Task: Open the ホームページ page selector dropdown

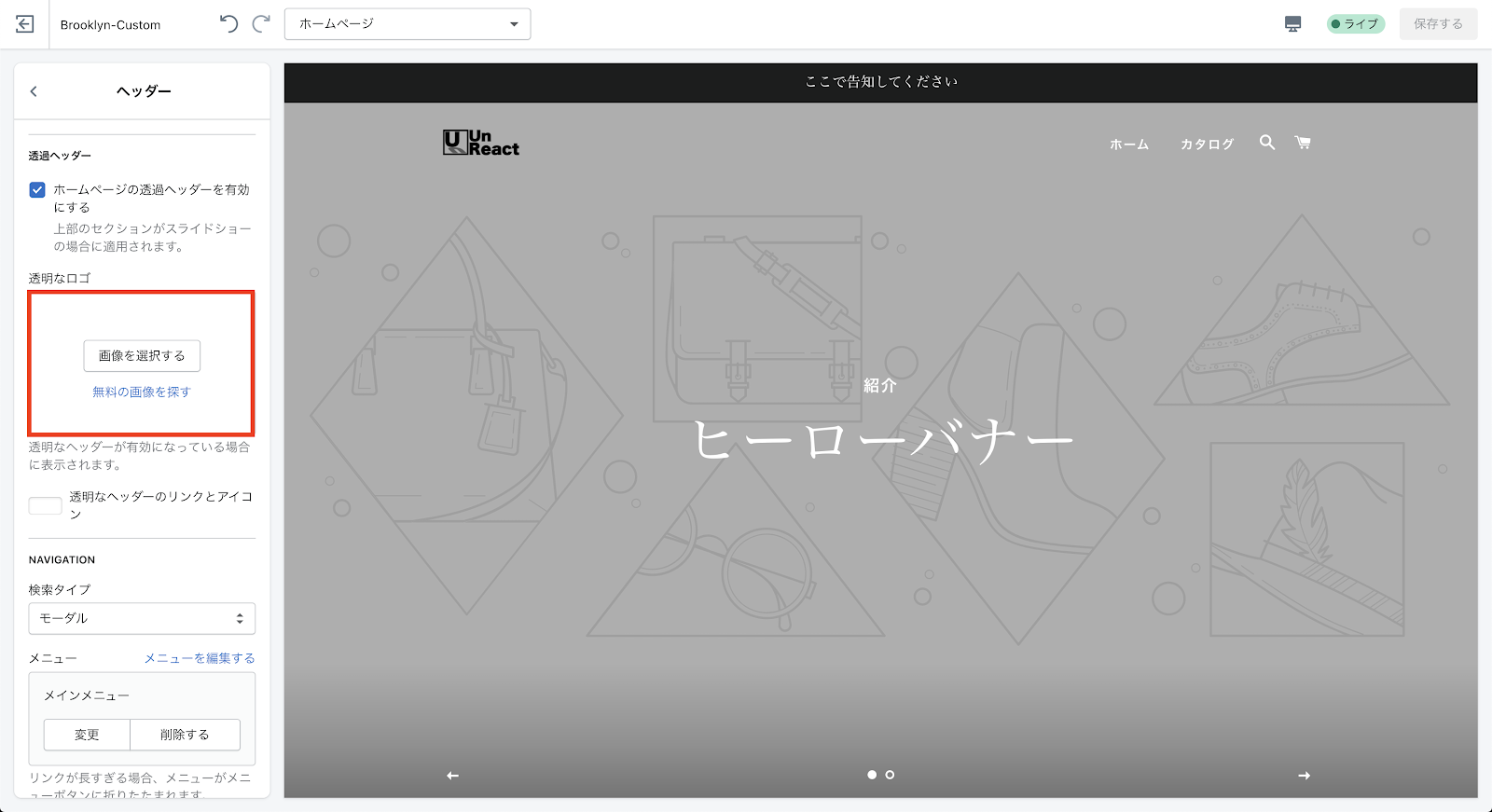Action: pos(408,24)
